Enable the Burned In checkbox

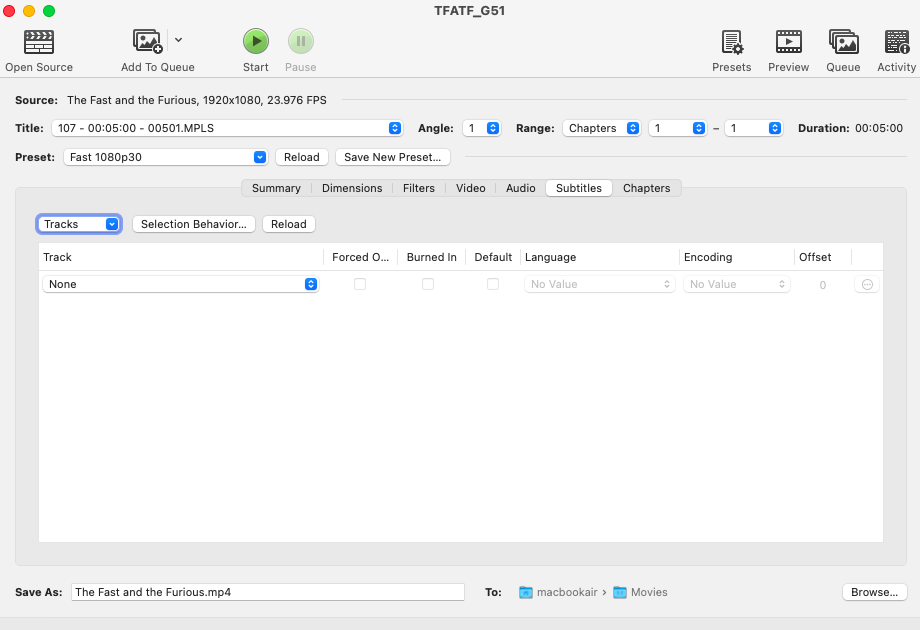[x=428, y=285]
